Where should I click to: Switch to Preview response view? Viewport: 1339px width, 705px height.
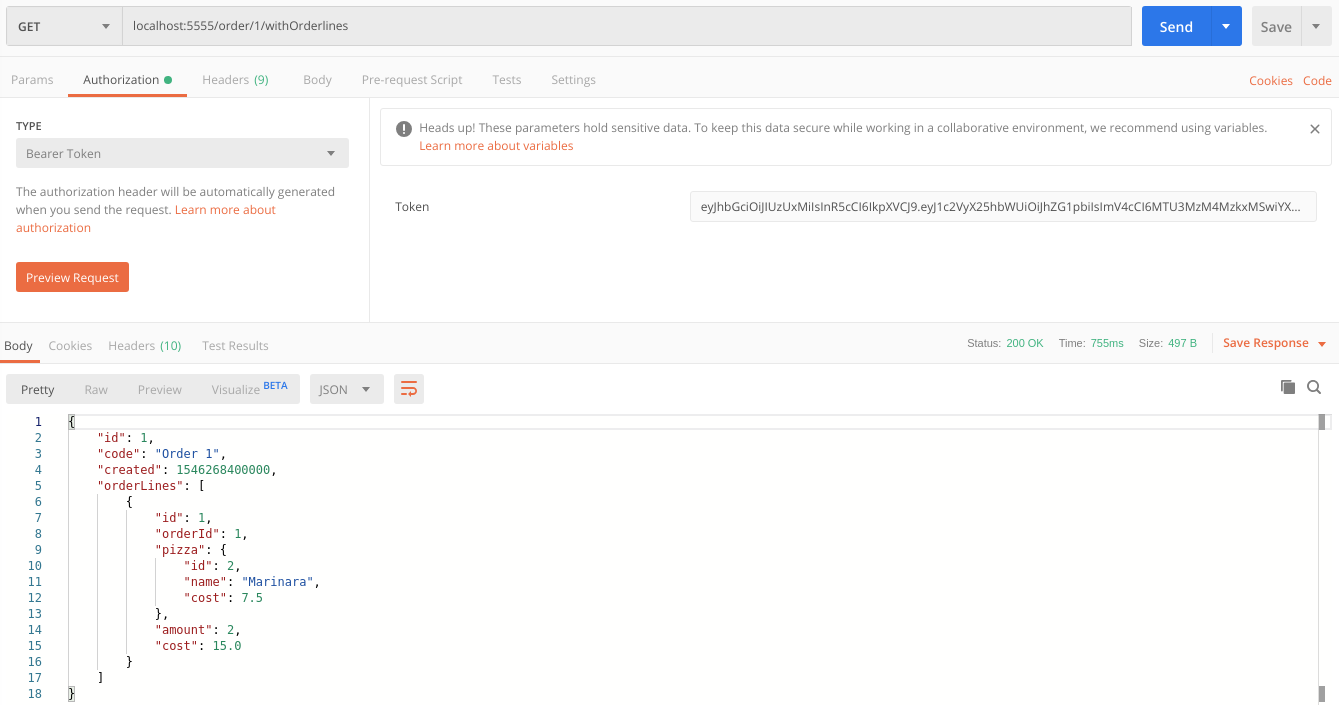click(x=160, y=390)
